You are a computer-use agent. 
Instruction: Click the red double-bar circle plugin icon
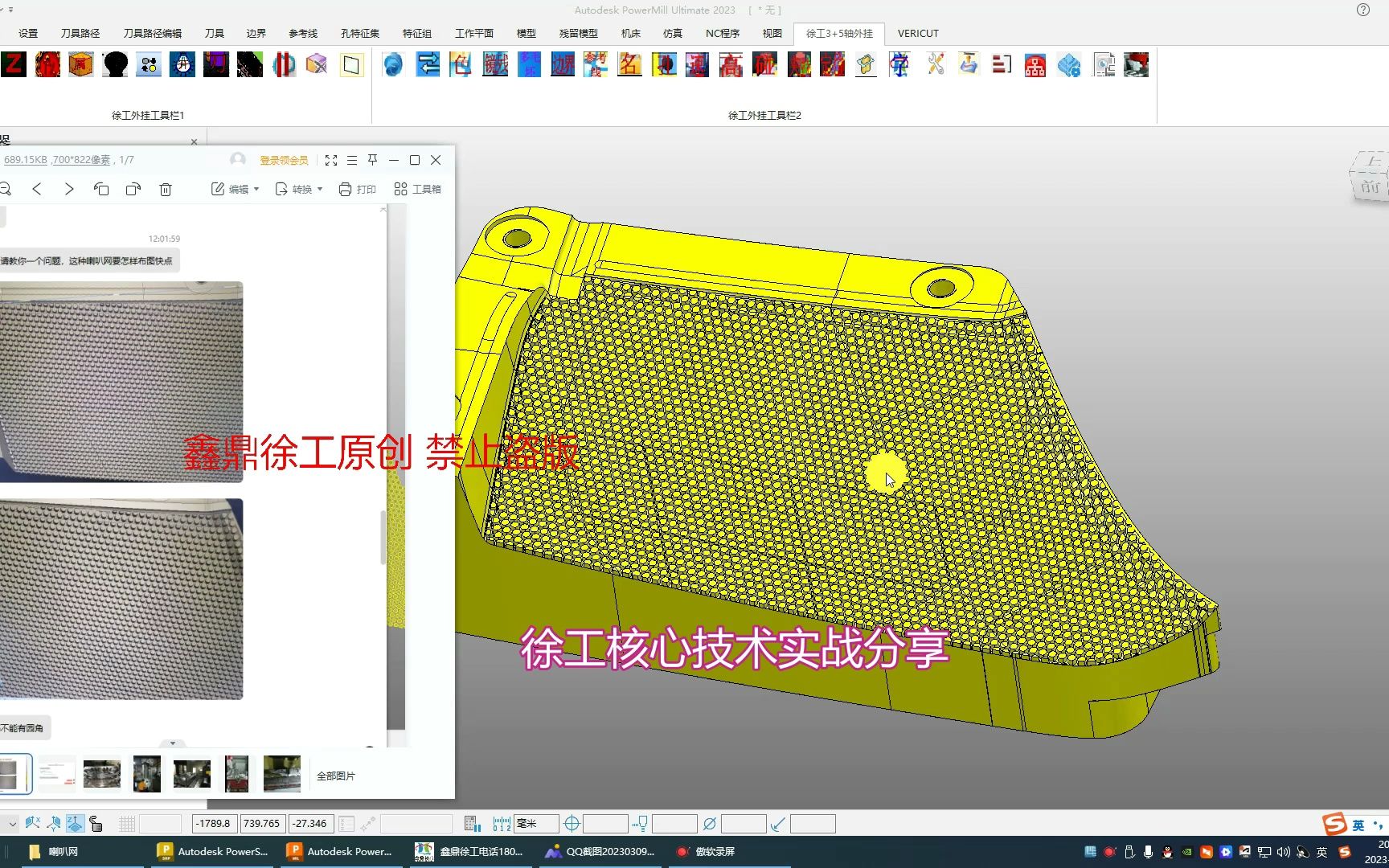(284, 64)
